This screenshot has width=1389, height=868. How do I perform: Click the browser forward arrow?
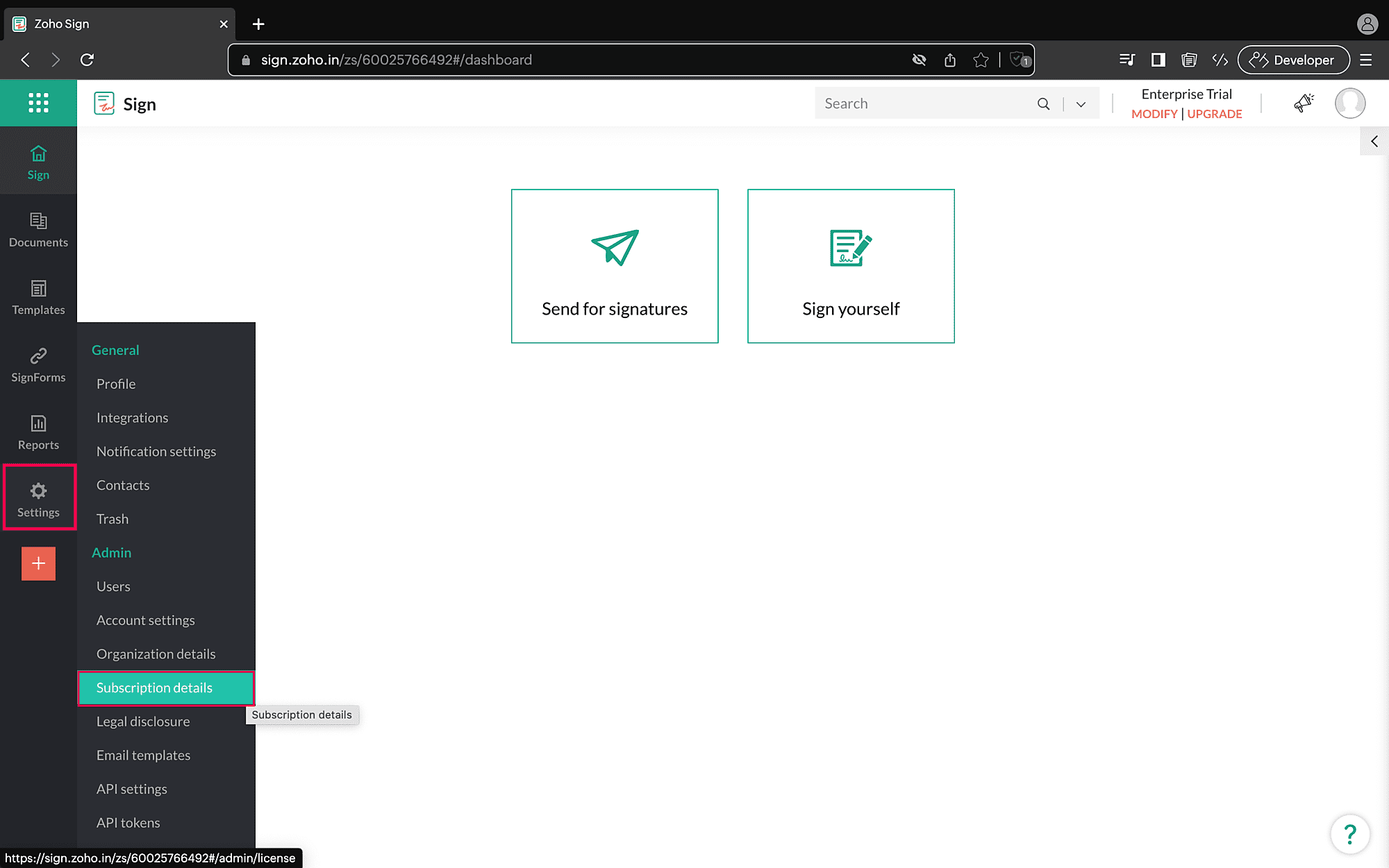point(56,60)
